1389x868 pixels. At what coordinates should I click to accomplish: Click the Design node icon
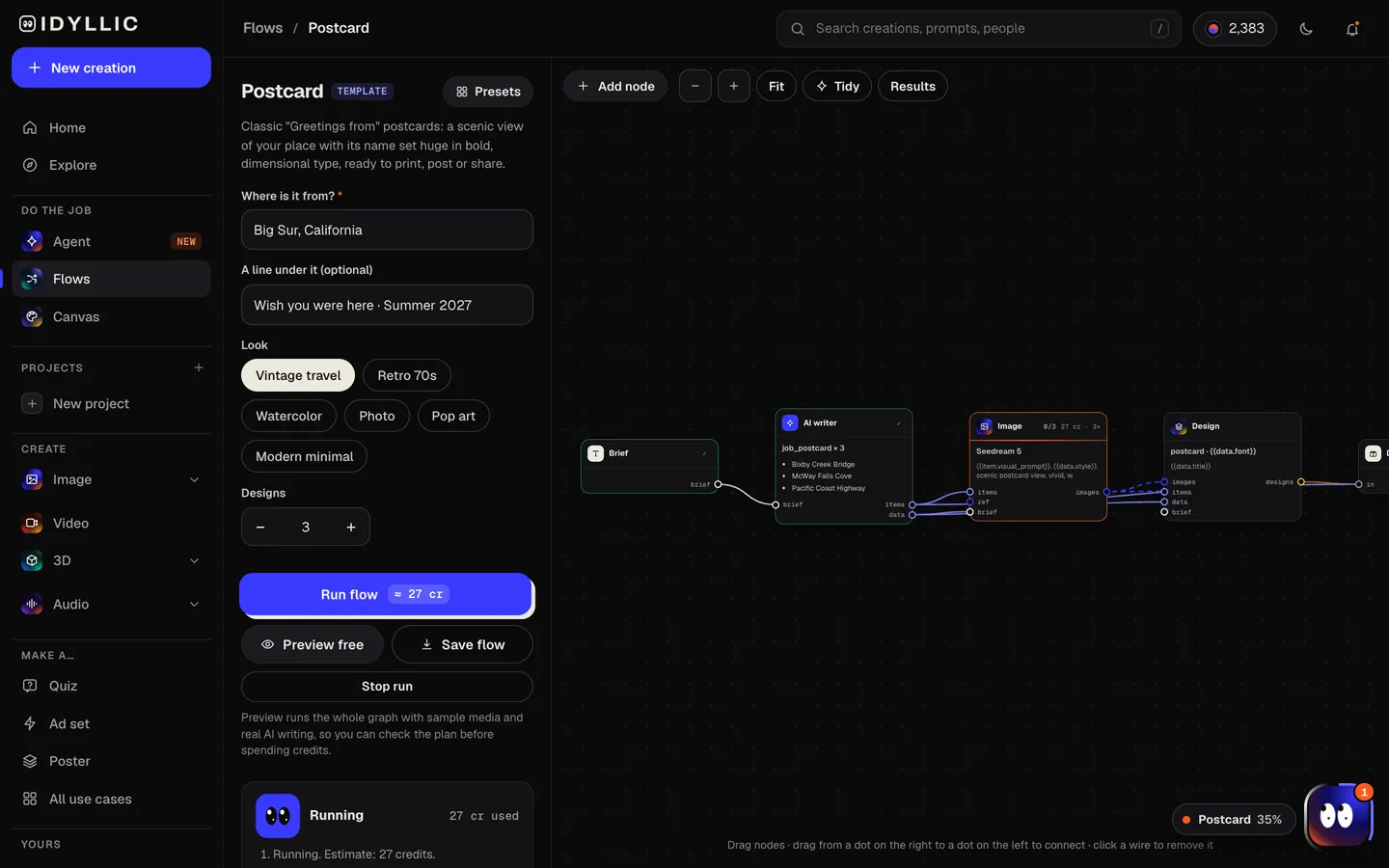click(1179, 426)
